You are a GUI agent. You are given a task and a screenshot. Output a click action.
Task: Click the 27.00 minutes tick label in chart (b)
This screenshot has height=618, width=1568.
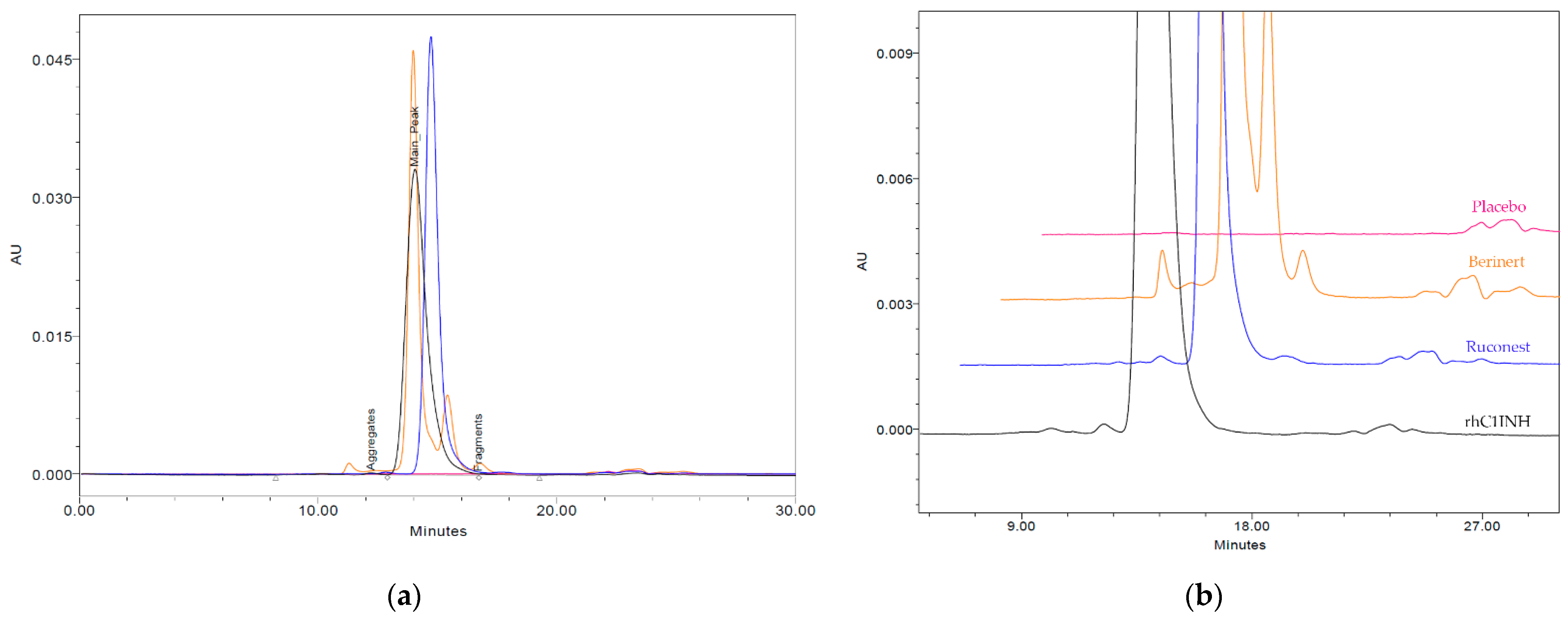[1481, 526]
